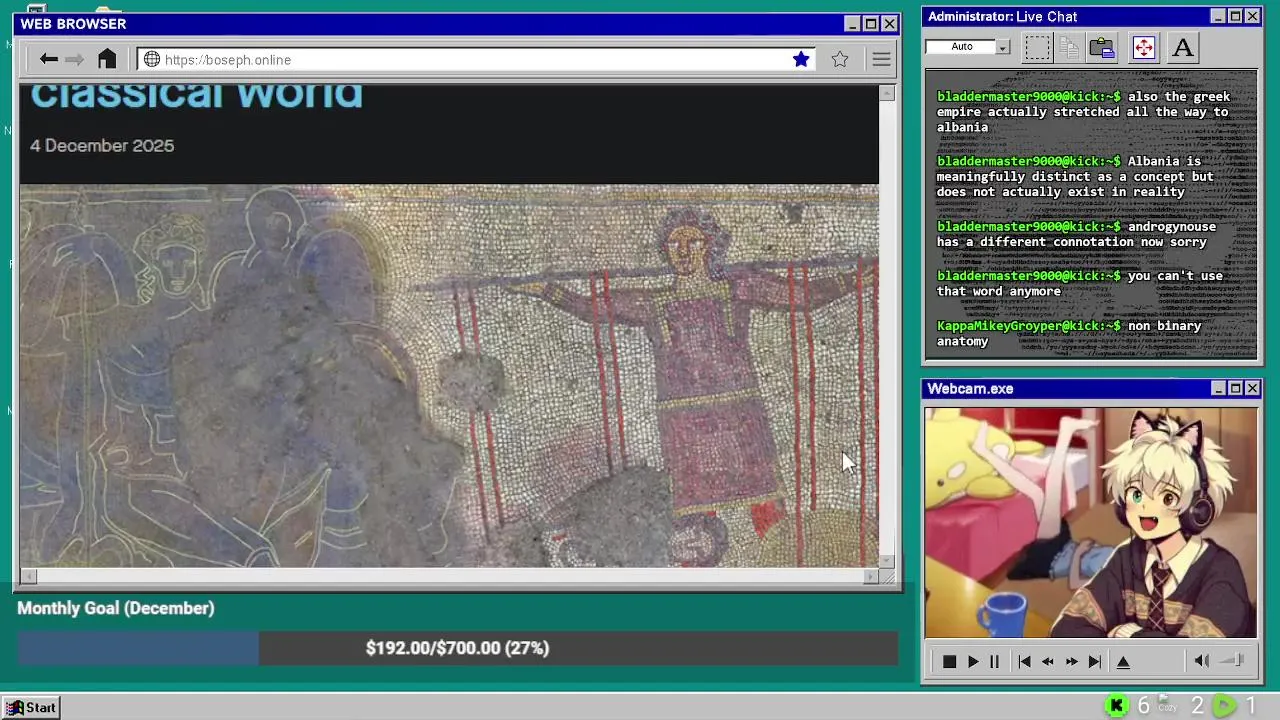Click the '4 December 2025' date text
The image size is (1280, 720).
102,146
